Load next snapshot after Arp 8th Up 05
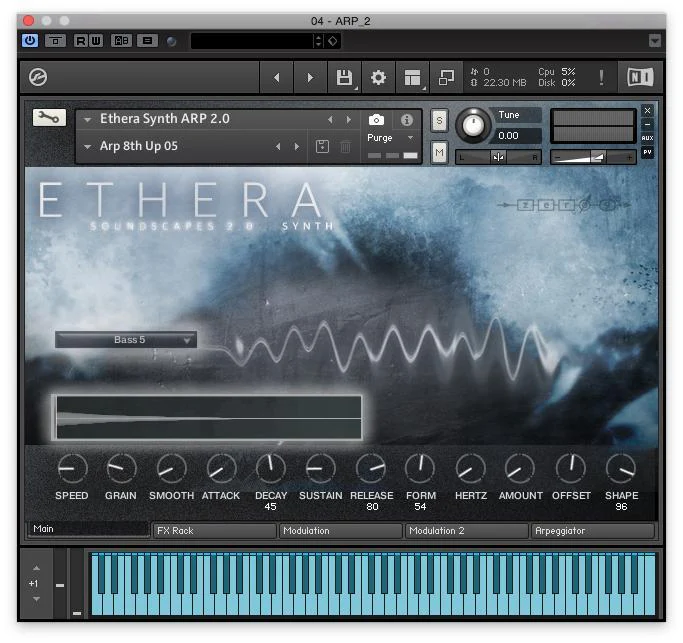 coord(297,147)
